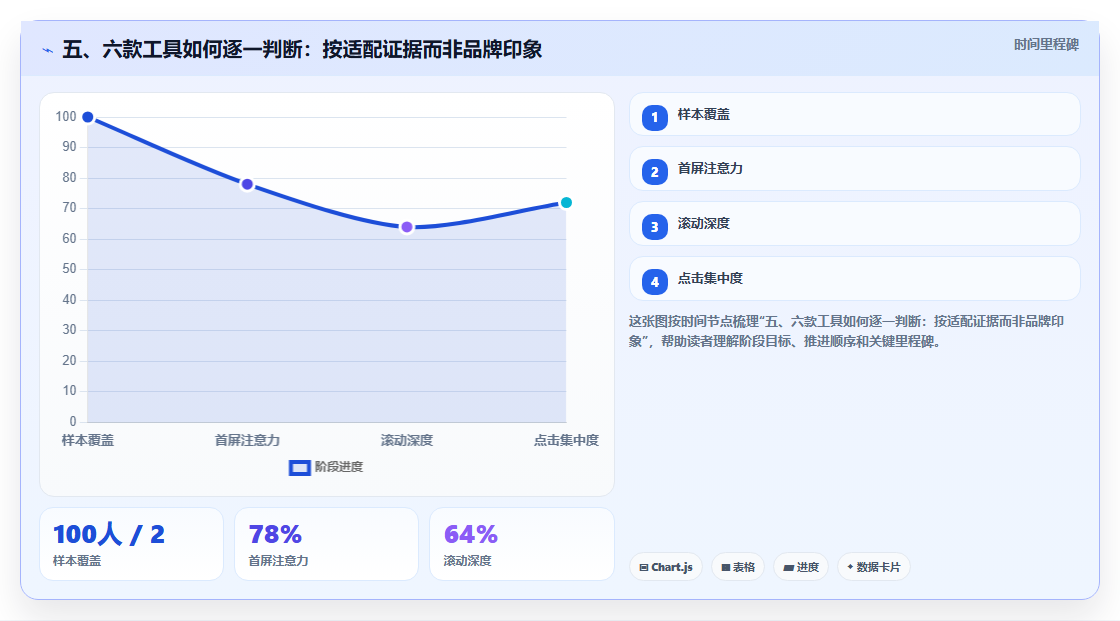Screen dimensions: 1120x621
Task: Click the 滚动深度 x-axis label
Action: 406,440
